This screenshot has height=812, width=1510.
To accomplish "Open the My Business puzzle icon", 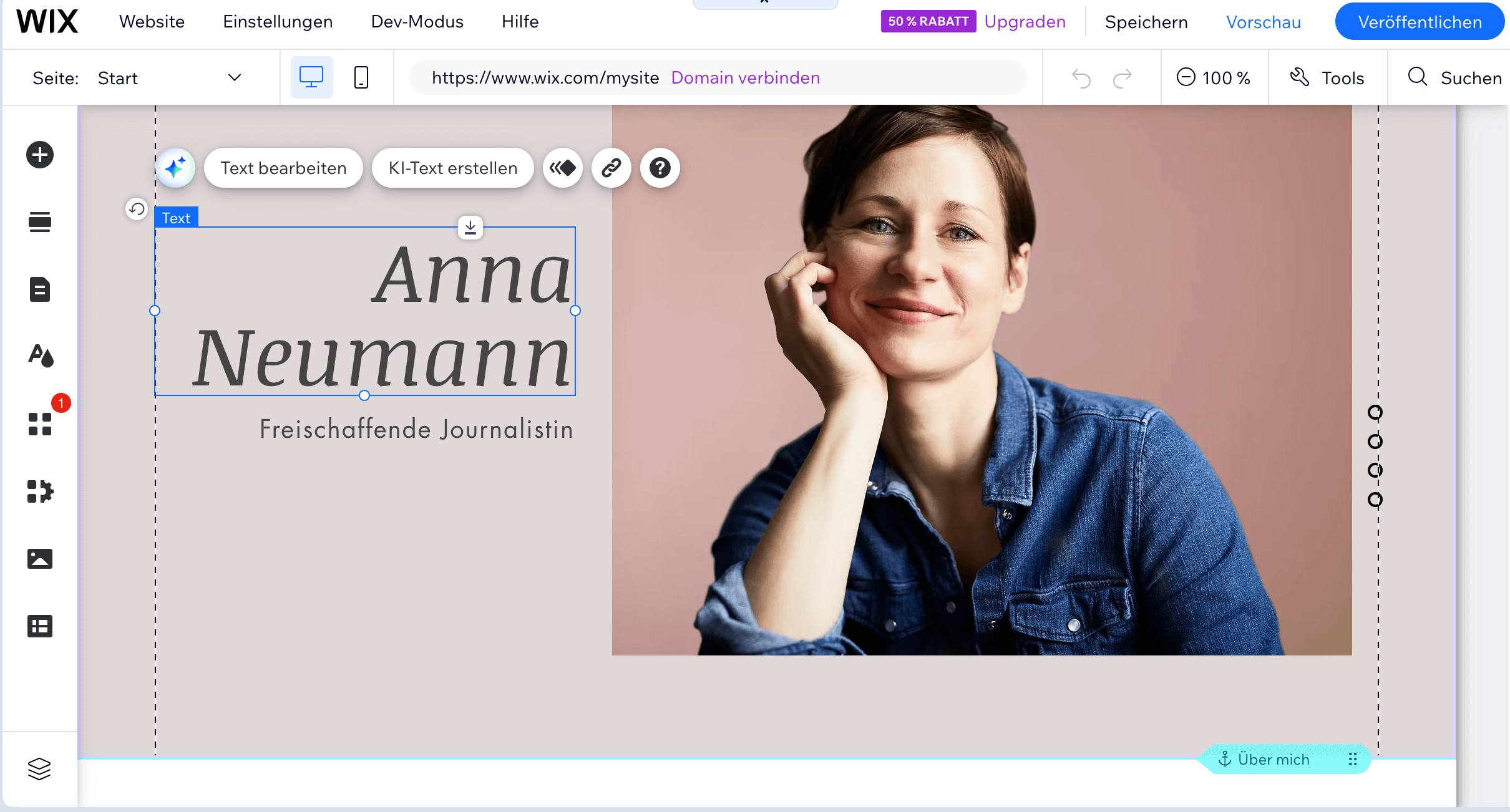I will [x=41, y=491].
